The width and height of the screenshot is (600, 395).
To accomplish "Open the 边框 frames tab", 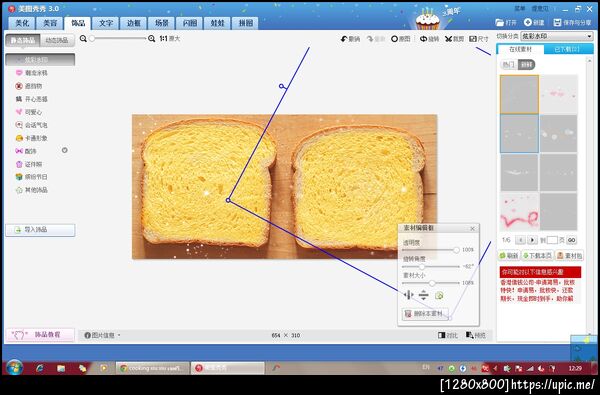I will pos(134,23).
